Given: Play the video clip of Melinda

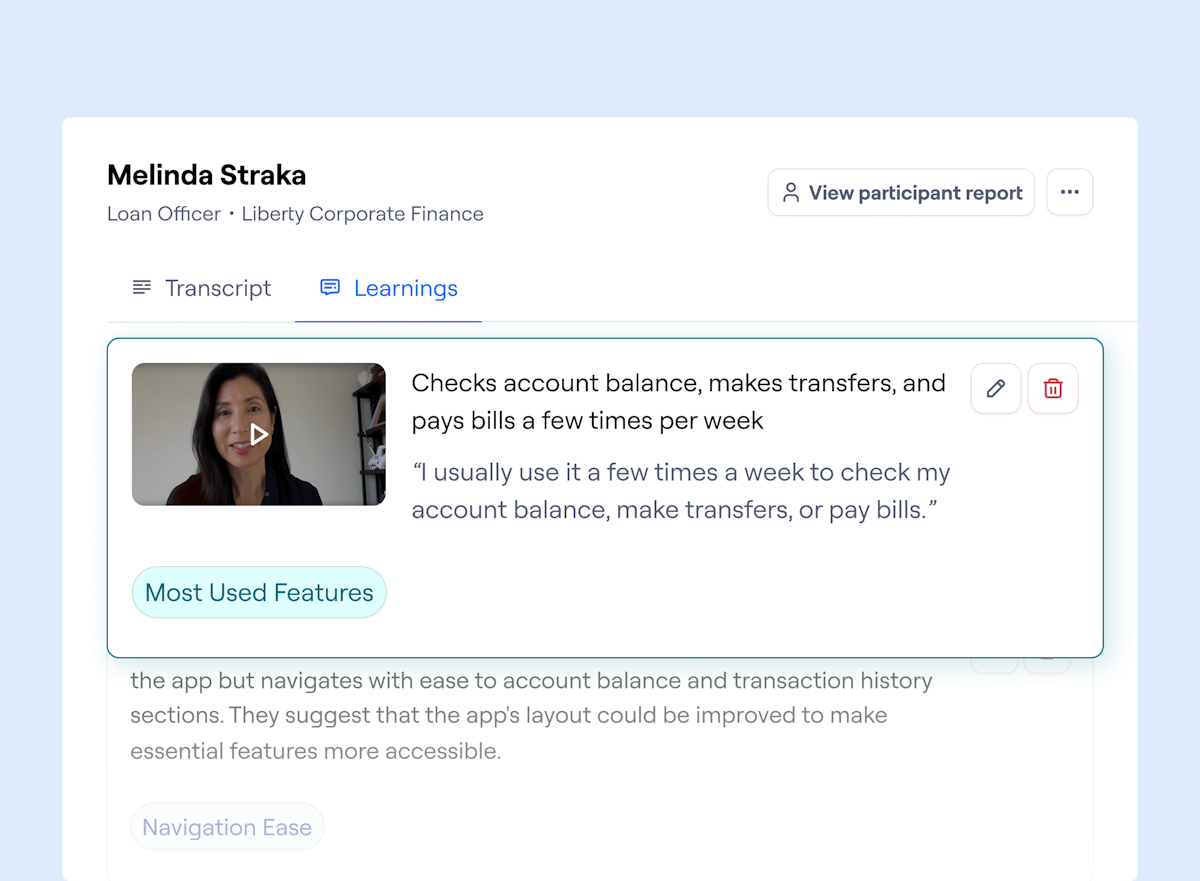Looking at the screenshot, I should [259, 434].
